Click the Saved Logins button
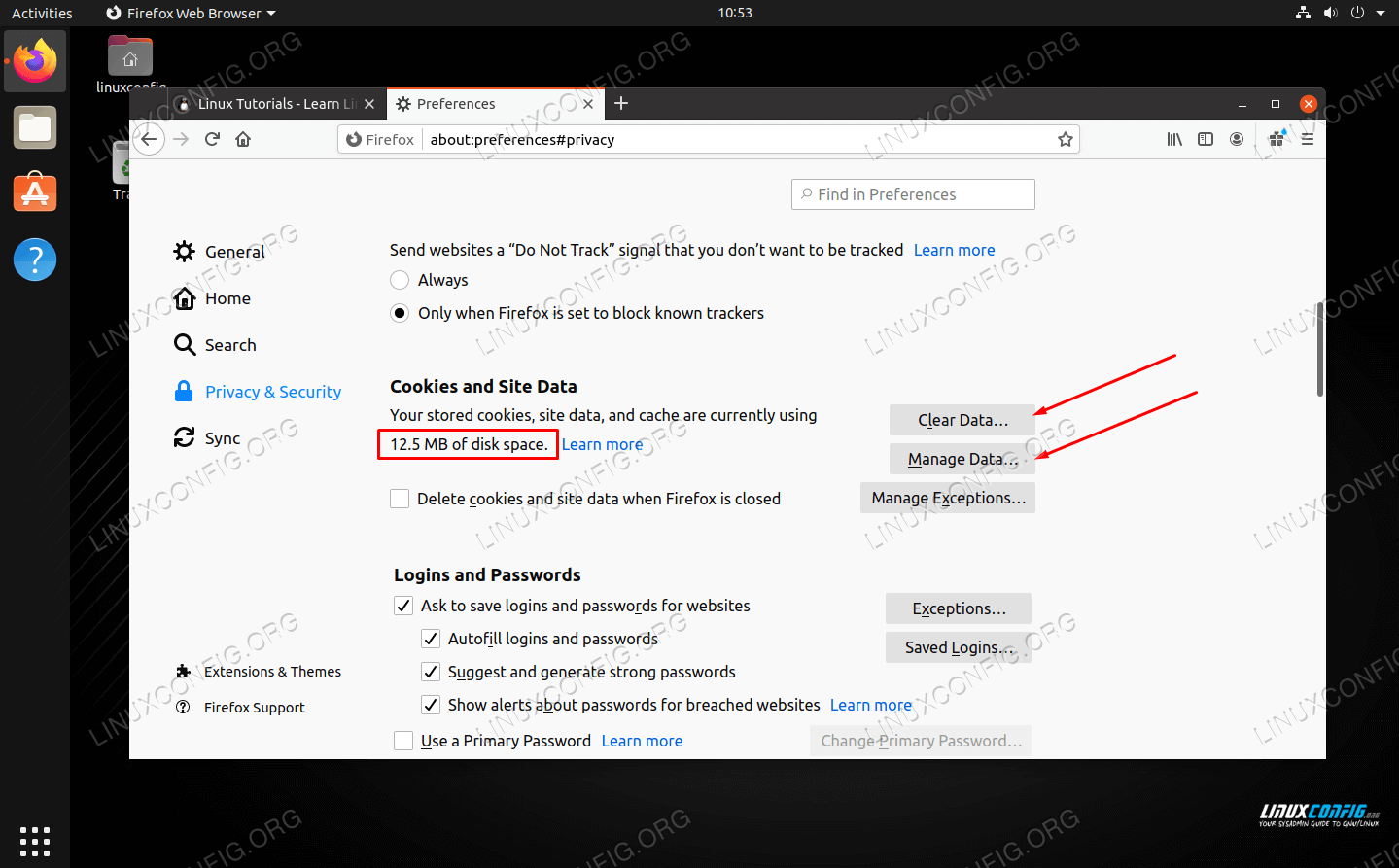Viewport: 1399px width, 868px height. [959, 647]
